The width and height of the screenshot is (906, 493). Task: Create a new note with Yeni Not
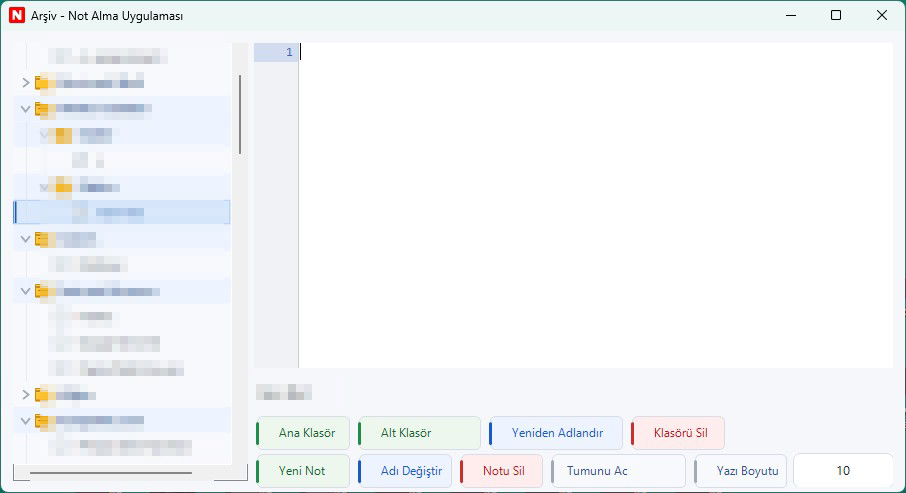(x=304, y=471)
